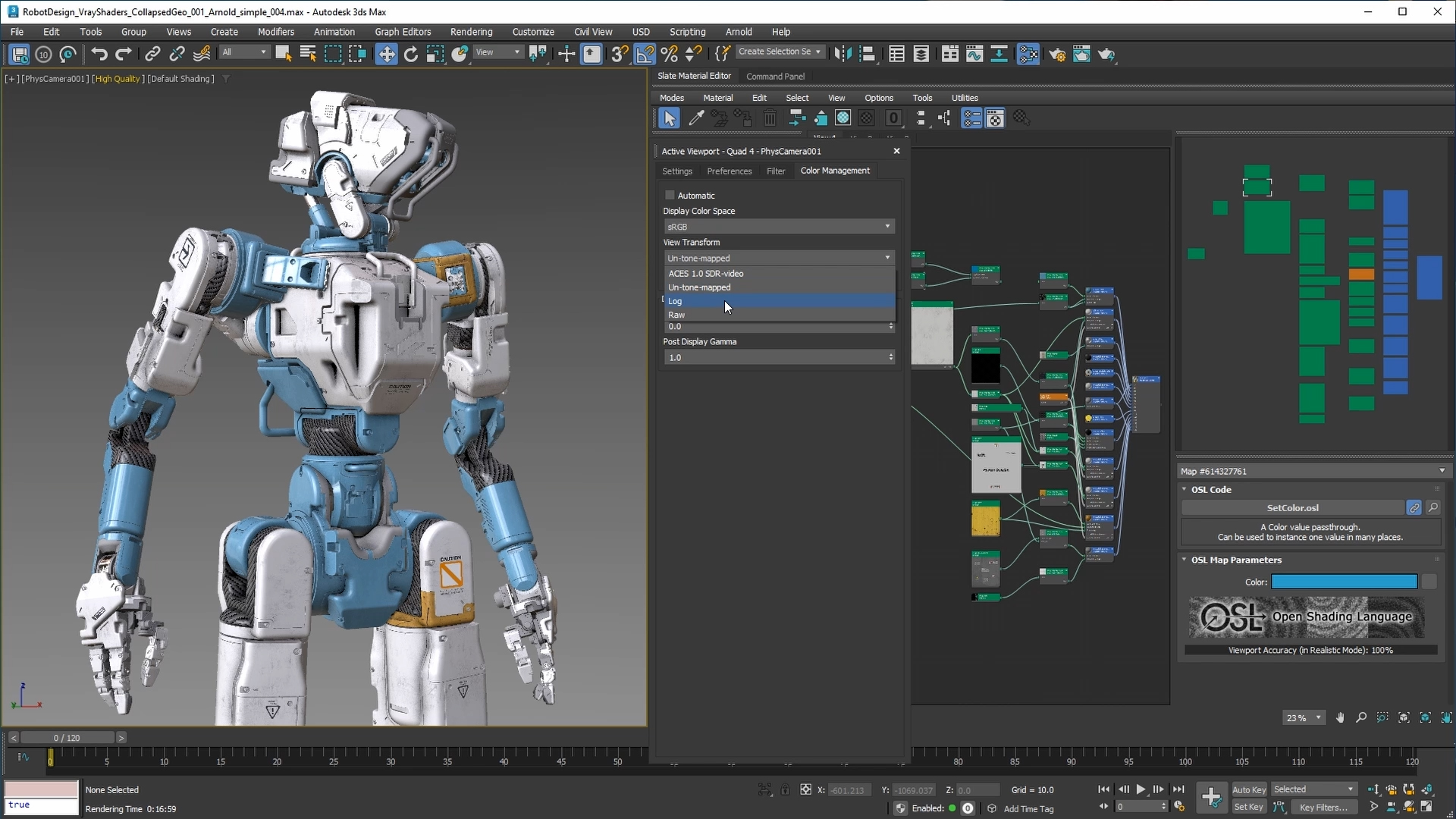
Task: Activate the Select and Rotate tool
Action: click(x=410, y=54)
